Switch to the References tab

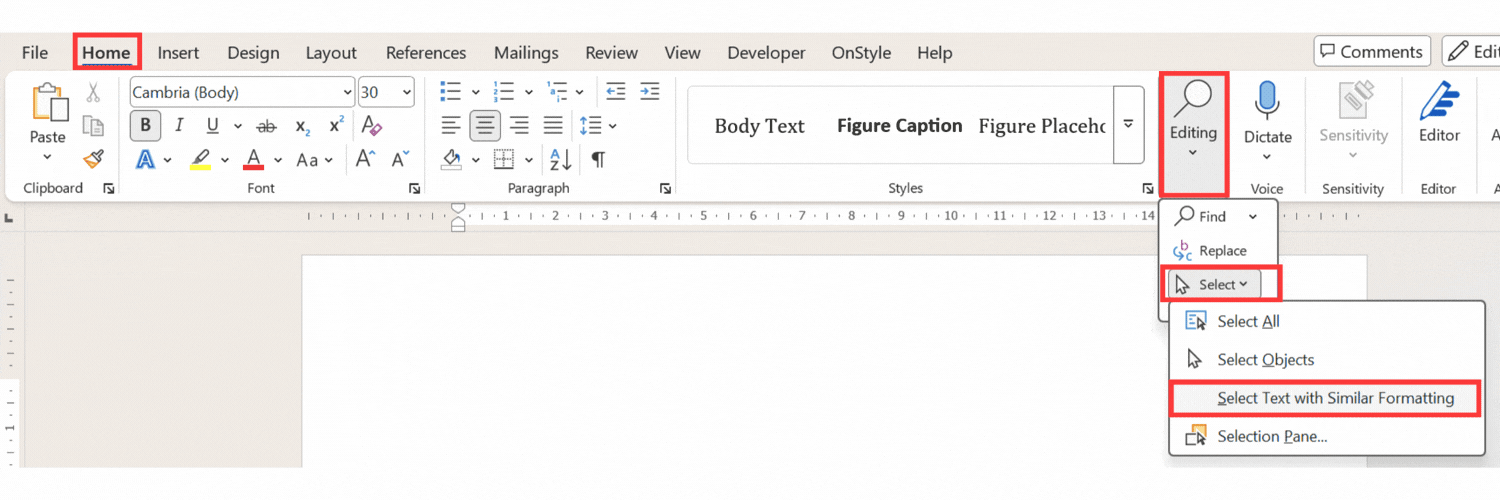426,53
